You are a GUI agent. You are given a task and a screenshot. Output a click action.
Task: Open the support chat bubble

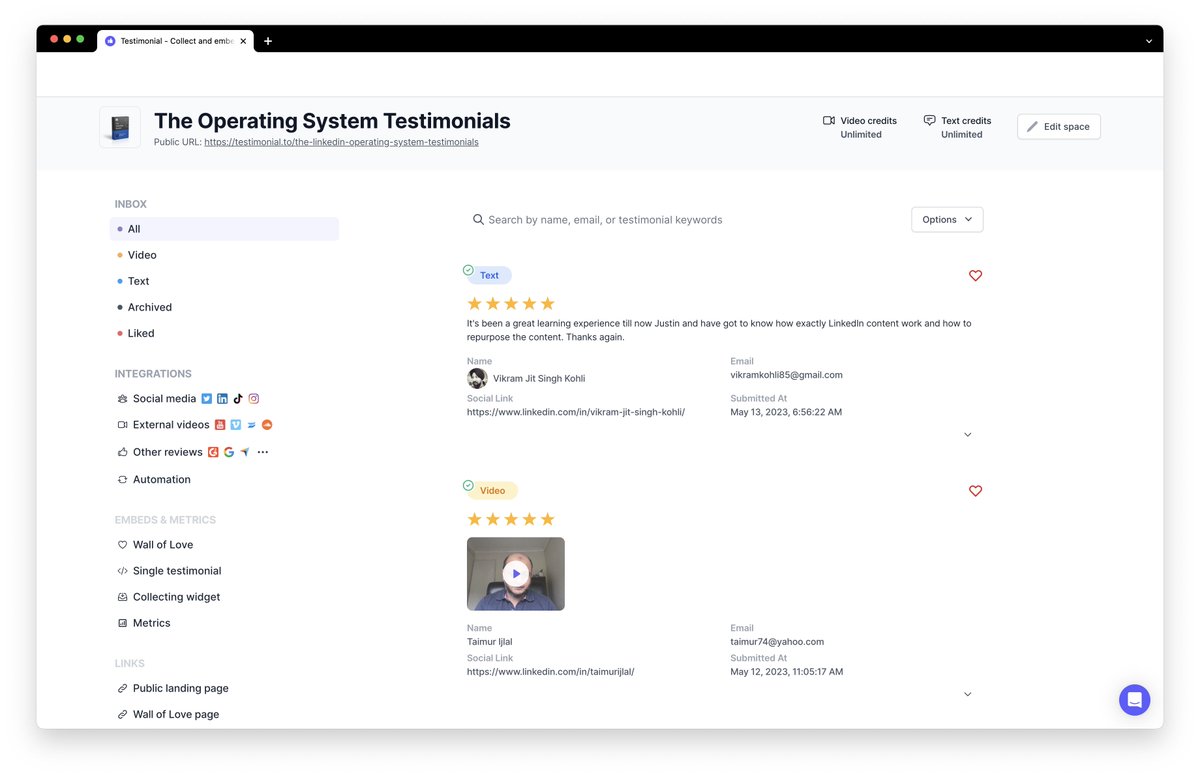click(1134, 700)
